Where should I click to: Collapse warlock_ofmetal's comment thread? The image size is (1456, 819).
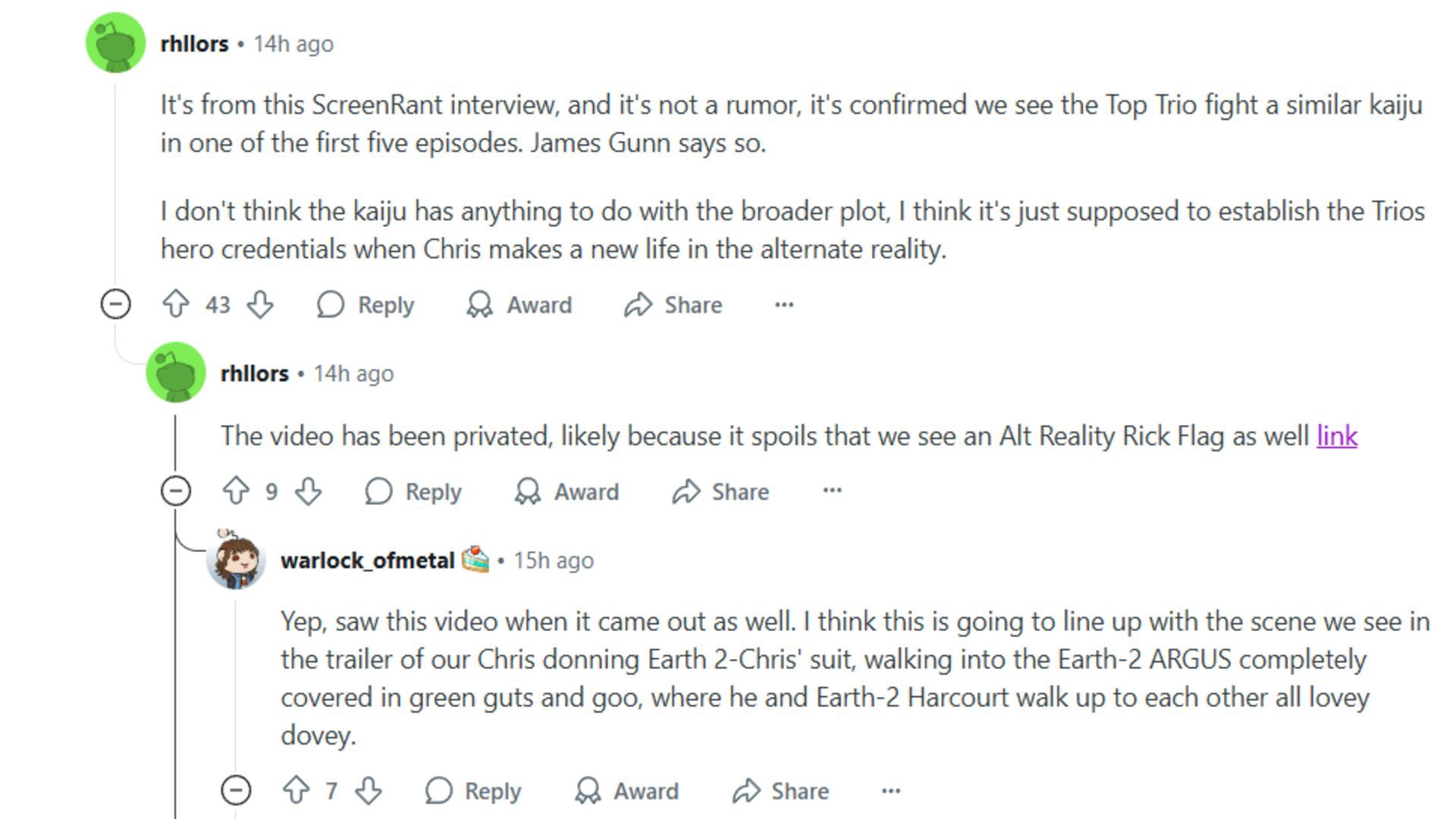point(236,791)
